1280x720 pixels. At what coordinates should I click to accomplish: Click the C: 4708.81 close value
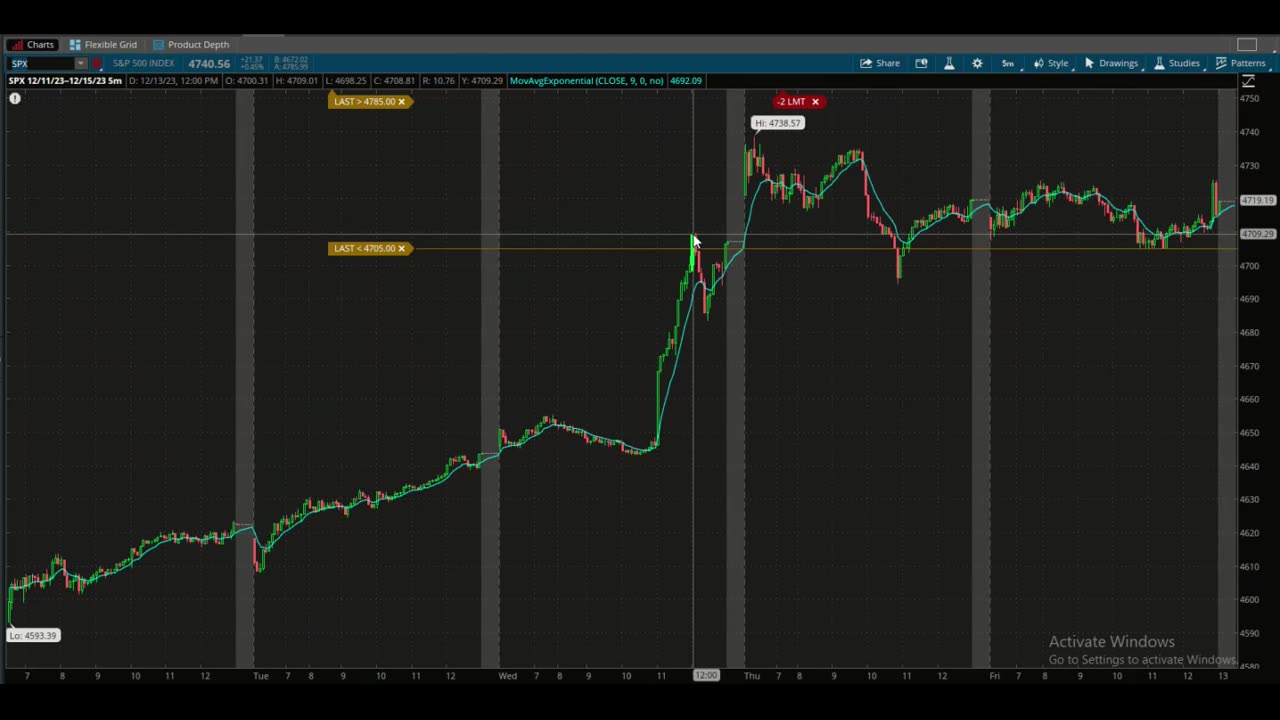click(394, 80)
